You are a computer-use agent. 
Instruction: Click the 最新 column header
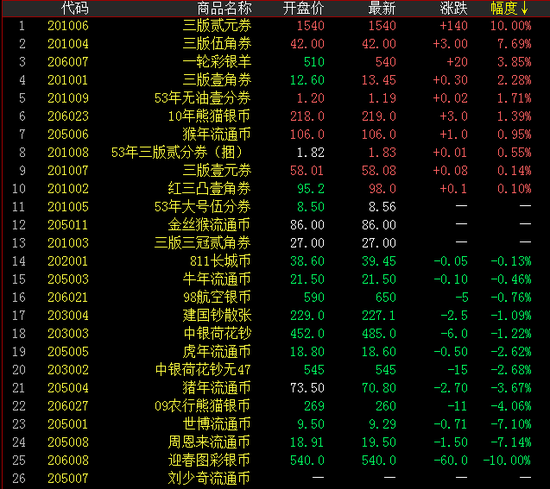tap(382, 8)
